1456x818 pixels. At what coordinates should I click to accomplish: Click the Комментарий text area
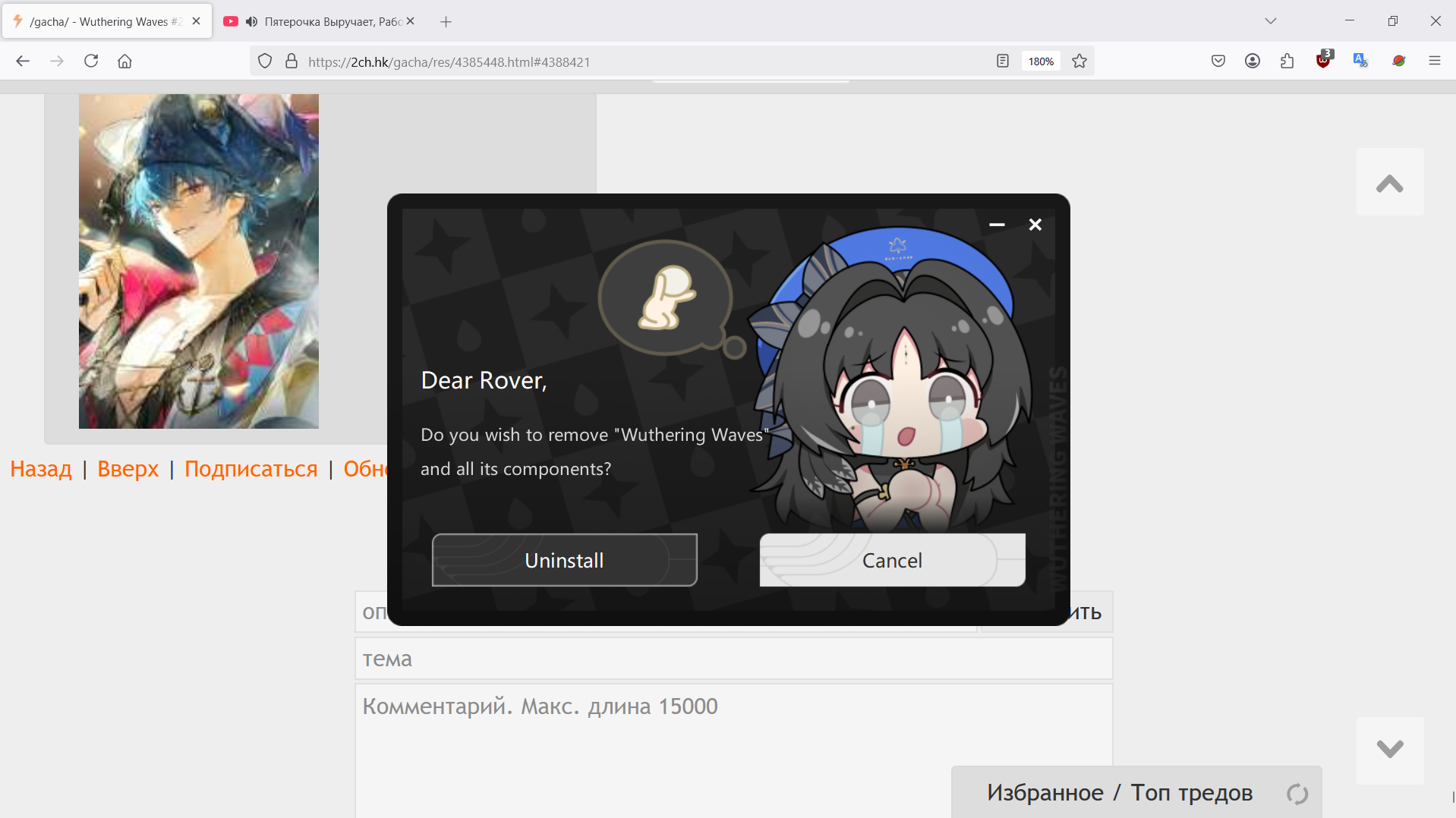point(733,750)
